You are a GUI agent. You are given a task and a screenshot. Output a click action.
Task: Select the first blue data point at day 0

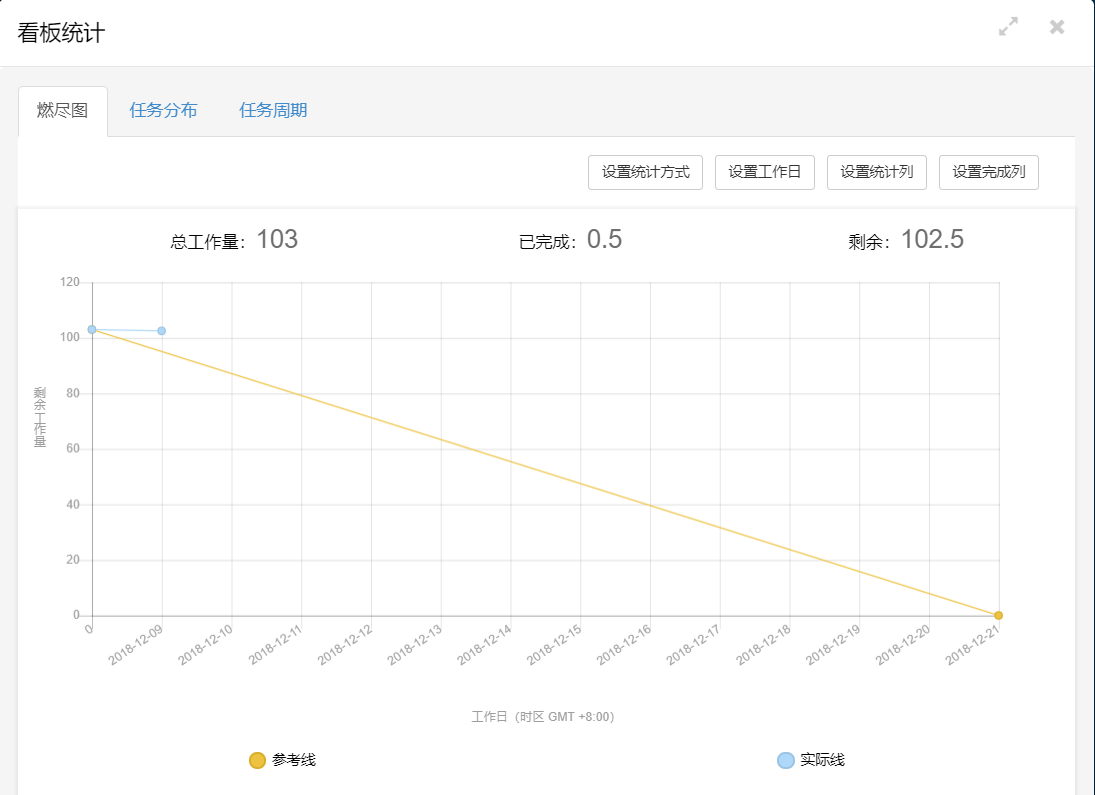click(91, 329)
